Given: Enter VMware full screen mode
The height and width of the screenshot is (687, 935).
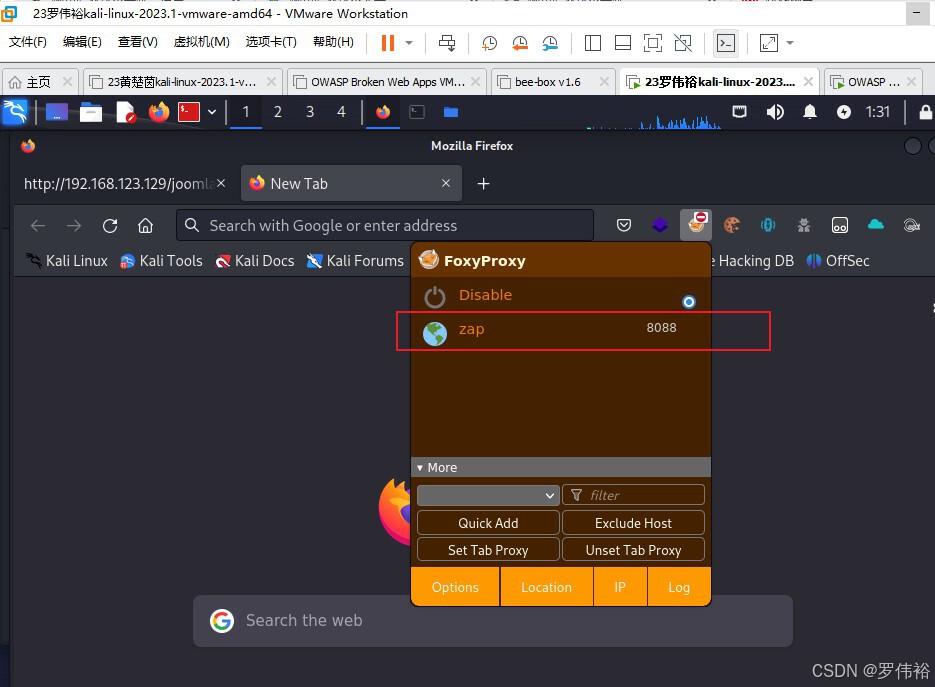Looking at the screenshot, I should click(653, 43).
